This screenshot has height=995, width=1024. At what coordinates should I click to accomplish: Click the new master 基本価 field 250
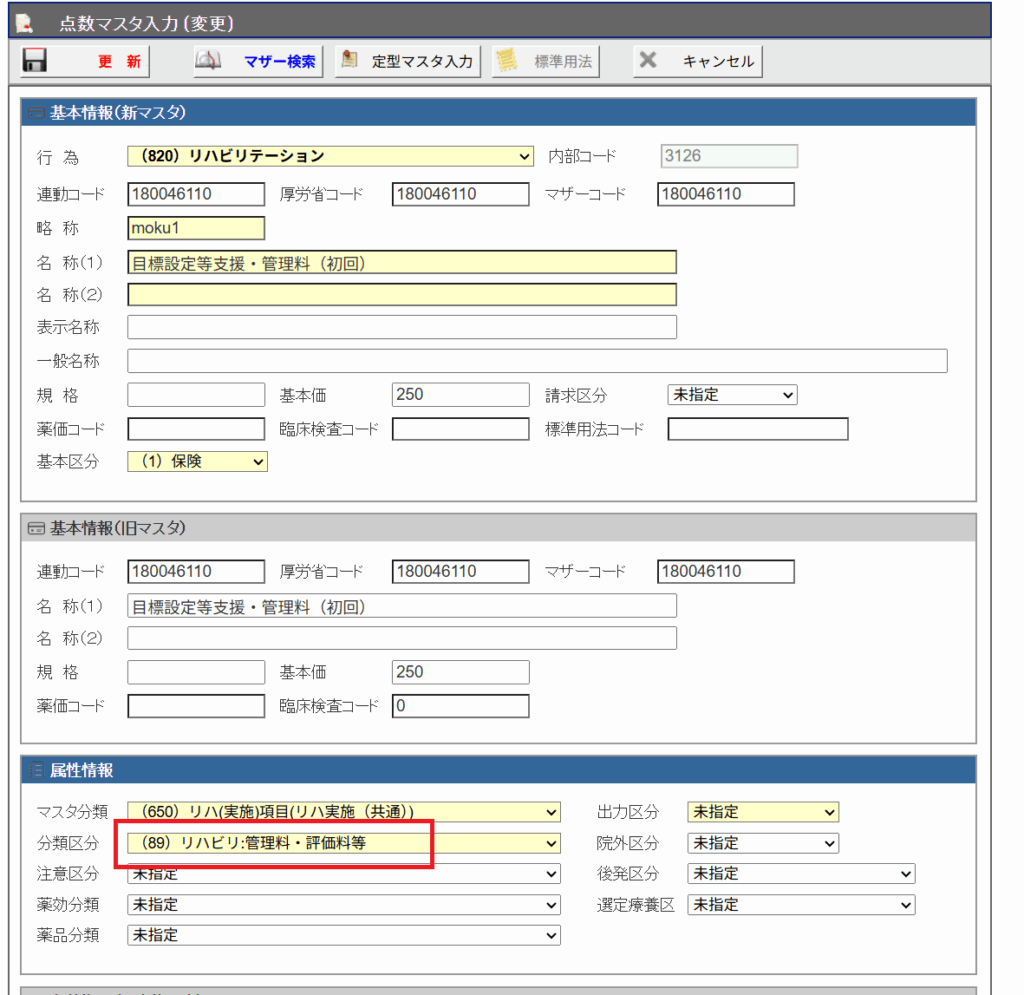[460, 395]
